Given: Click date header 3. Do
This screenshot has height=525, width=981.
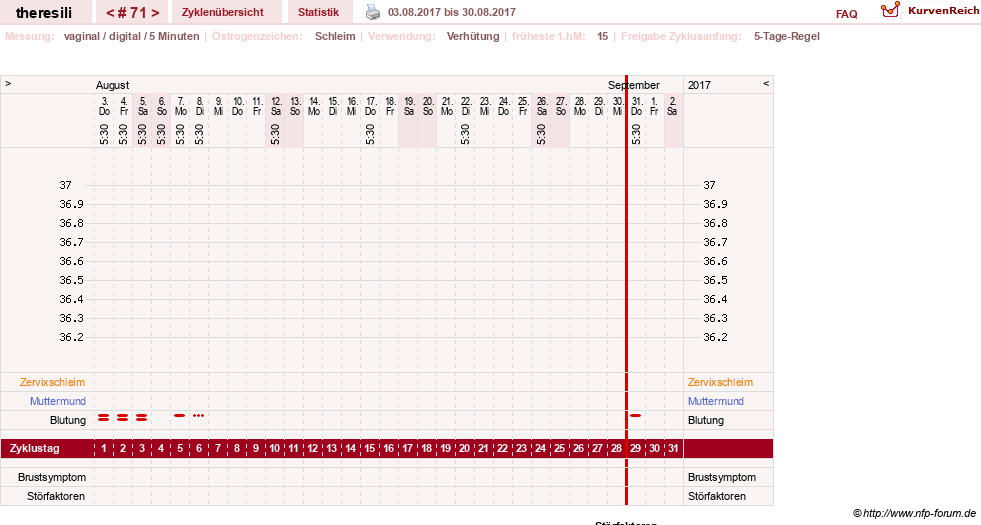Looking at the screenshot, I should [104, 106].
